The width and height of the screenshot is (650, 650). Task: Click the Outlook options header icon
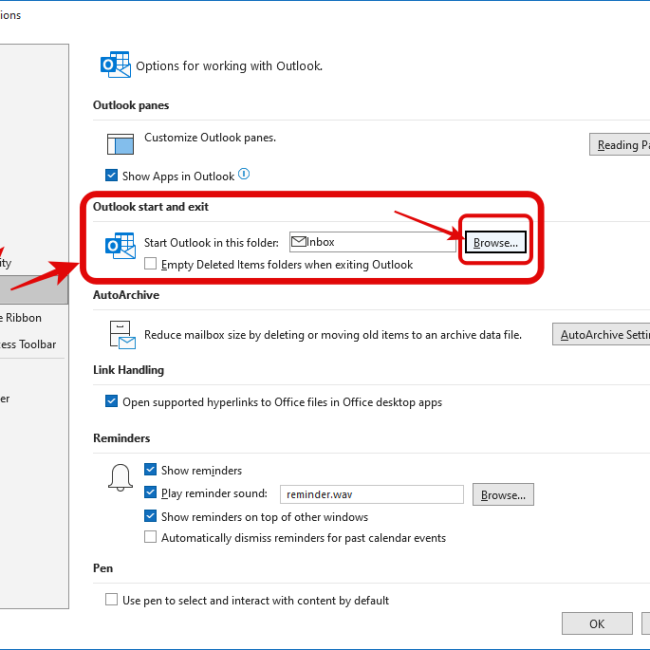tap(116, 65)
